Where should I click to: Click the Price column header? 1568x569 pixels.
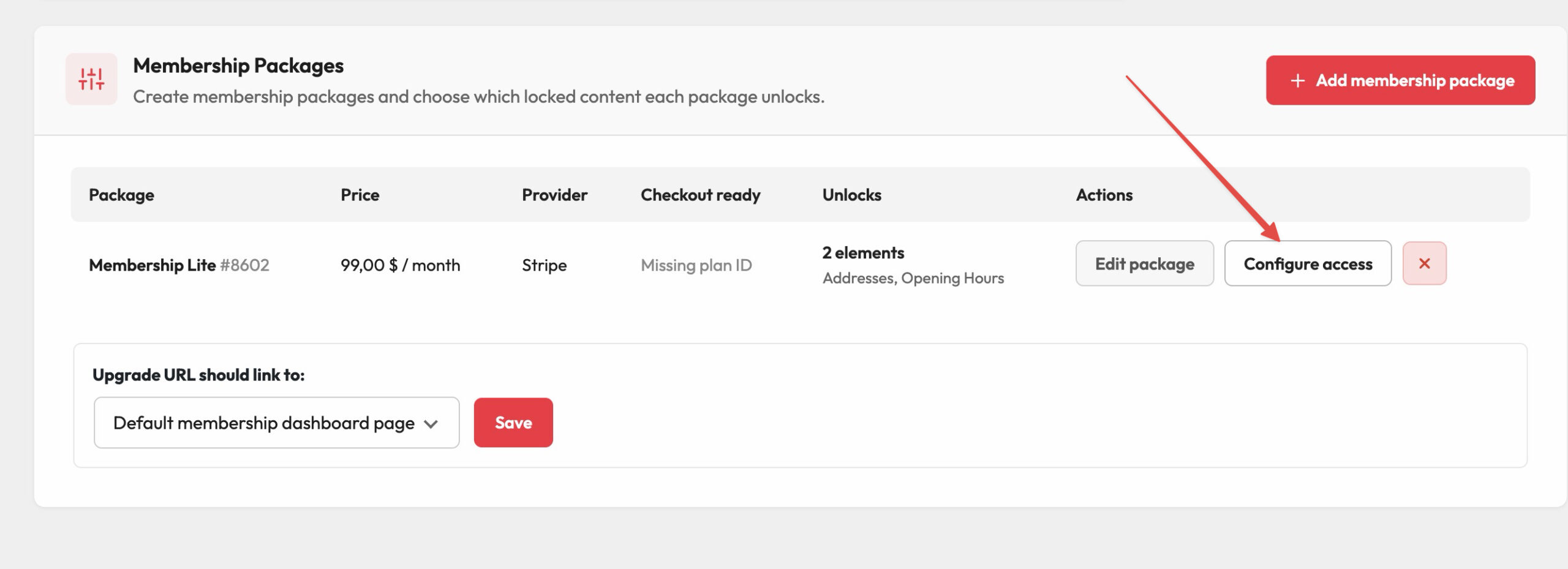pos(360,195)
